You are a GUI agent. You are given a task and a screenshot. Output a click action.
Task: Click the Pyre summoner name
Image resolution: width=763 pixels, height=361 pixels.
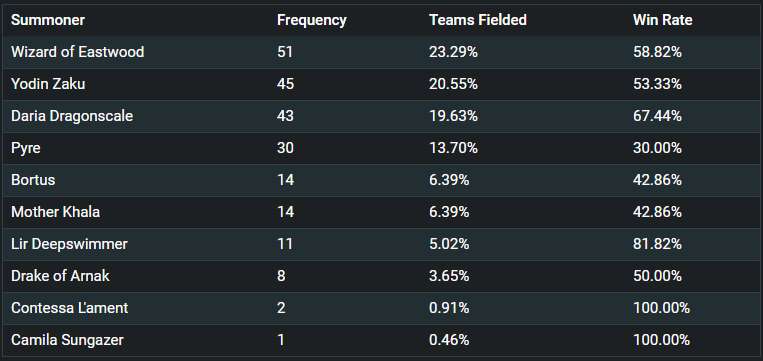pos(25,148)
